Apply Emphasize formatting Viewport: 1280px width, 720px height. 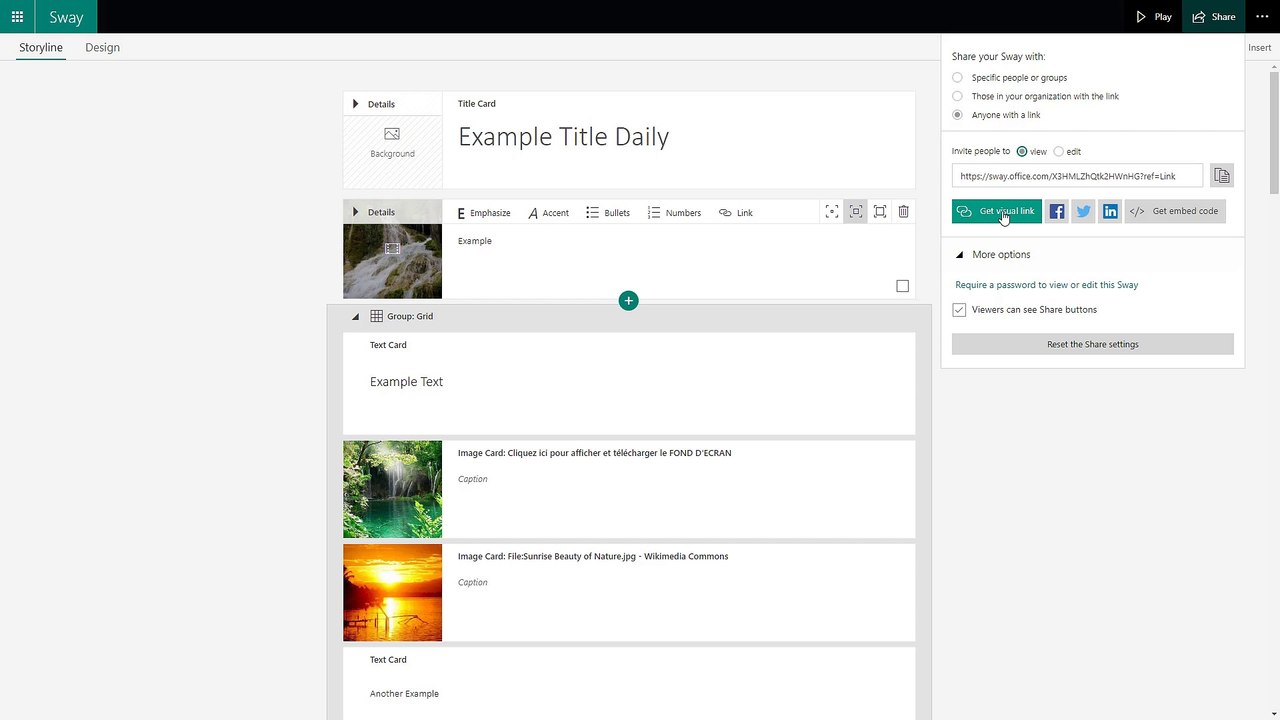484,213
